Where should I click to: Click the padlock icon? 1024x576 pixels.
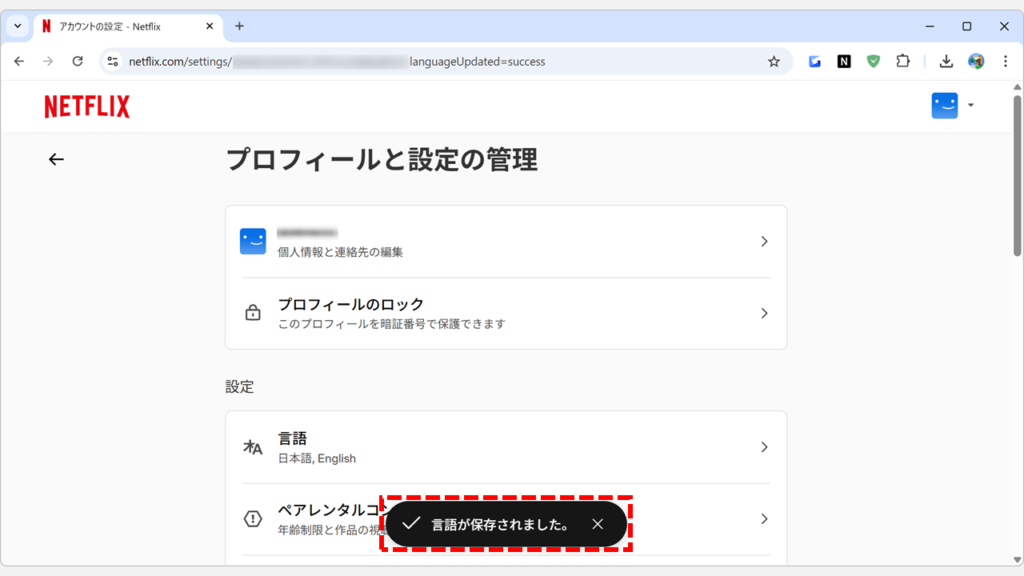(253, 313)
